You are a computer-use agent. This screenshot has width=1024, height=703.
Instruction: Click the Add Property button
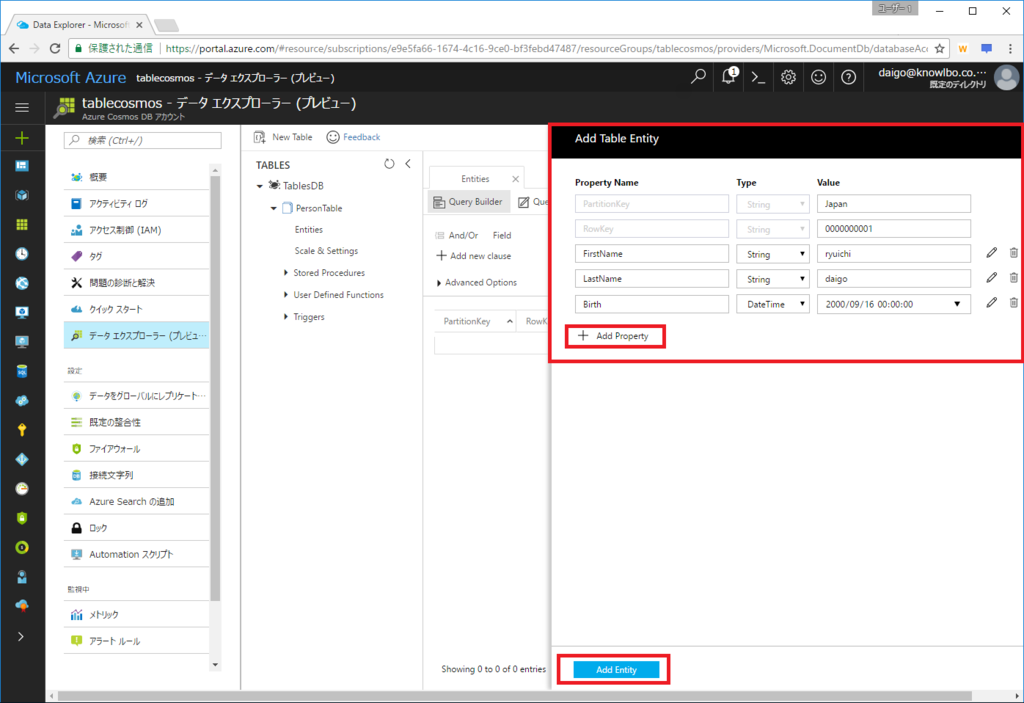tap(614, 336)
